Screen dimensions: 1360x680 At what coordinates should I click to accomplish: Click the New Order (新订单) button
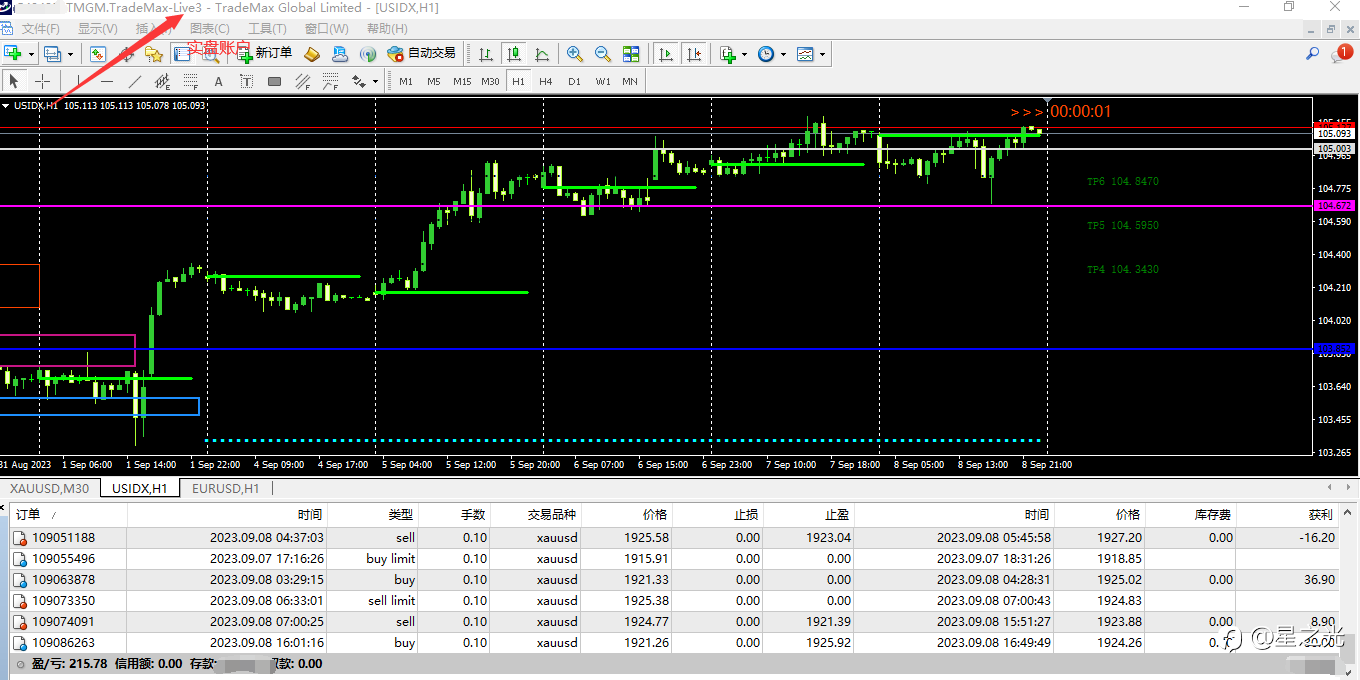[x=265, y=54]
